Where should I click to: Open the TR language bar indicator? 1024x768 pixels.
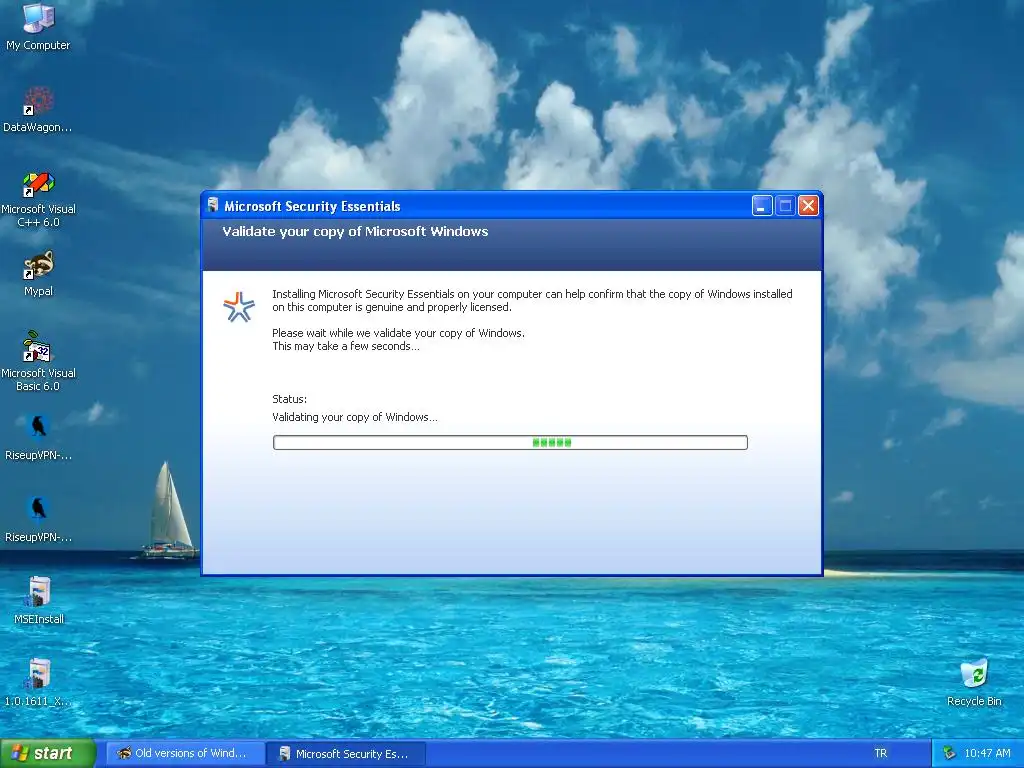click(x=880, y=754)
